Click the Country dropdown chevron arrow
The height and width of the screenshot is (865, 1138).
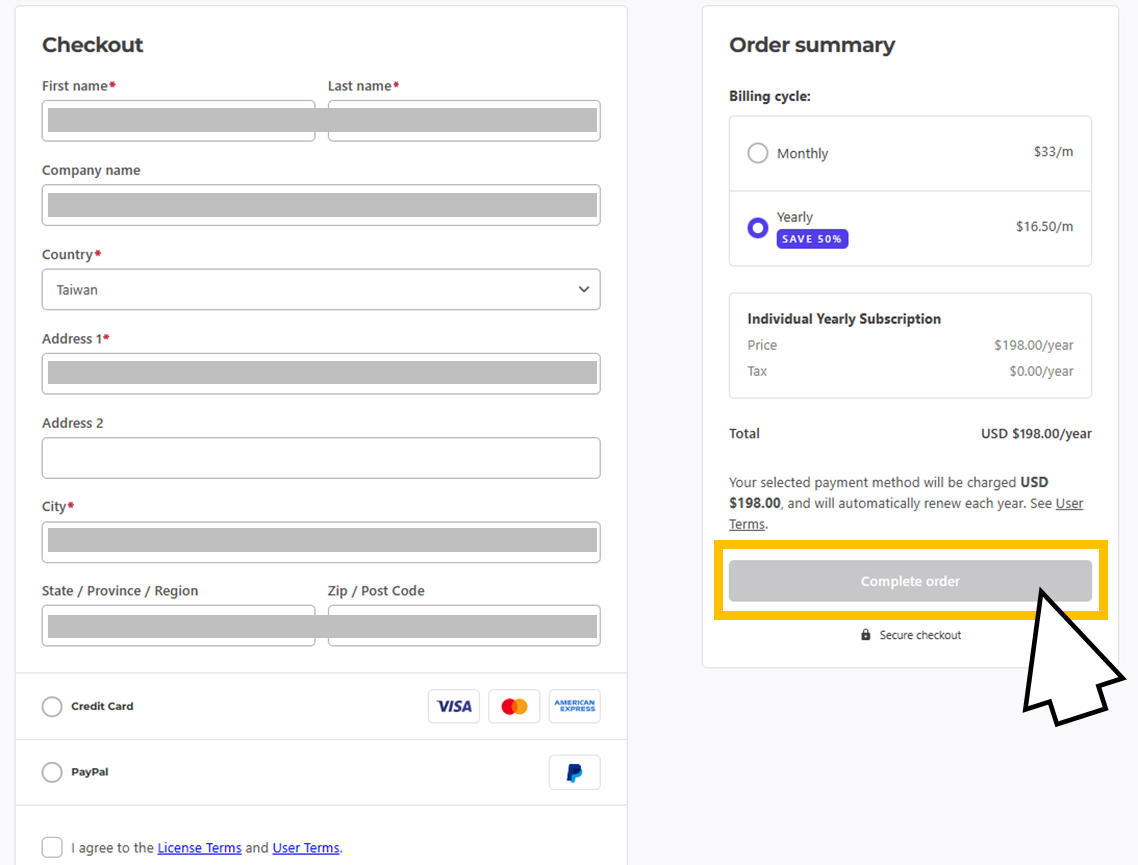click(x=584, y=290)
